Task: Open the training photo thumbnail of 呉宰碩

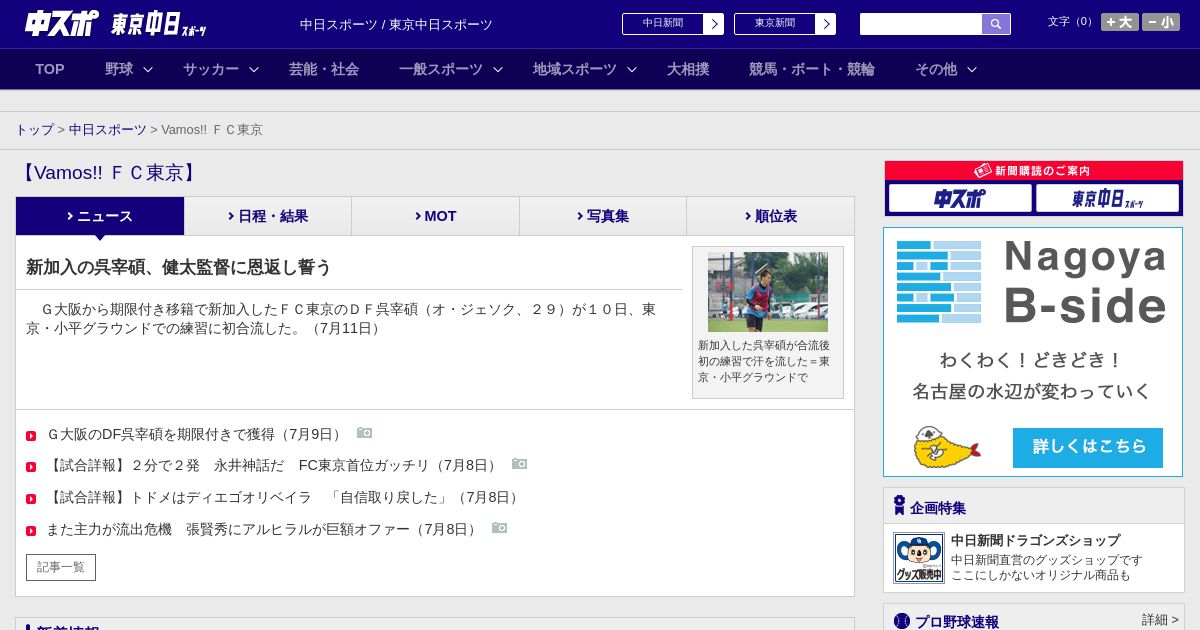Action: click(x=768, y=292)
